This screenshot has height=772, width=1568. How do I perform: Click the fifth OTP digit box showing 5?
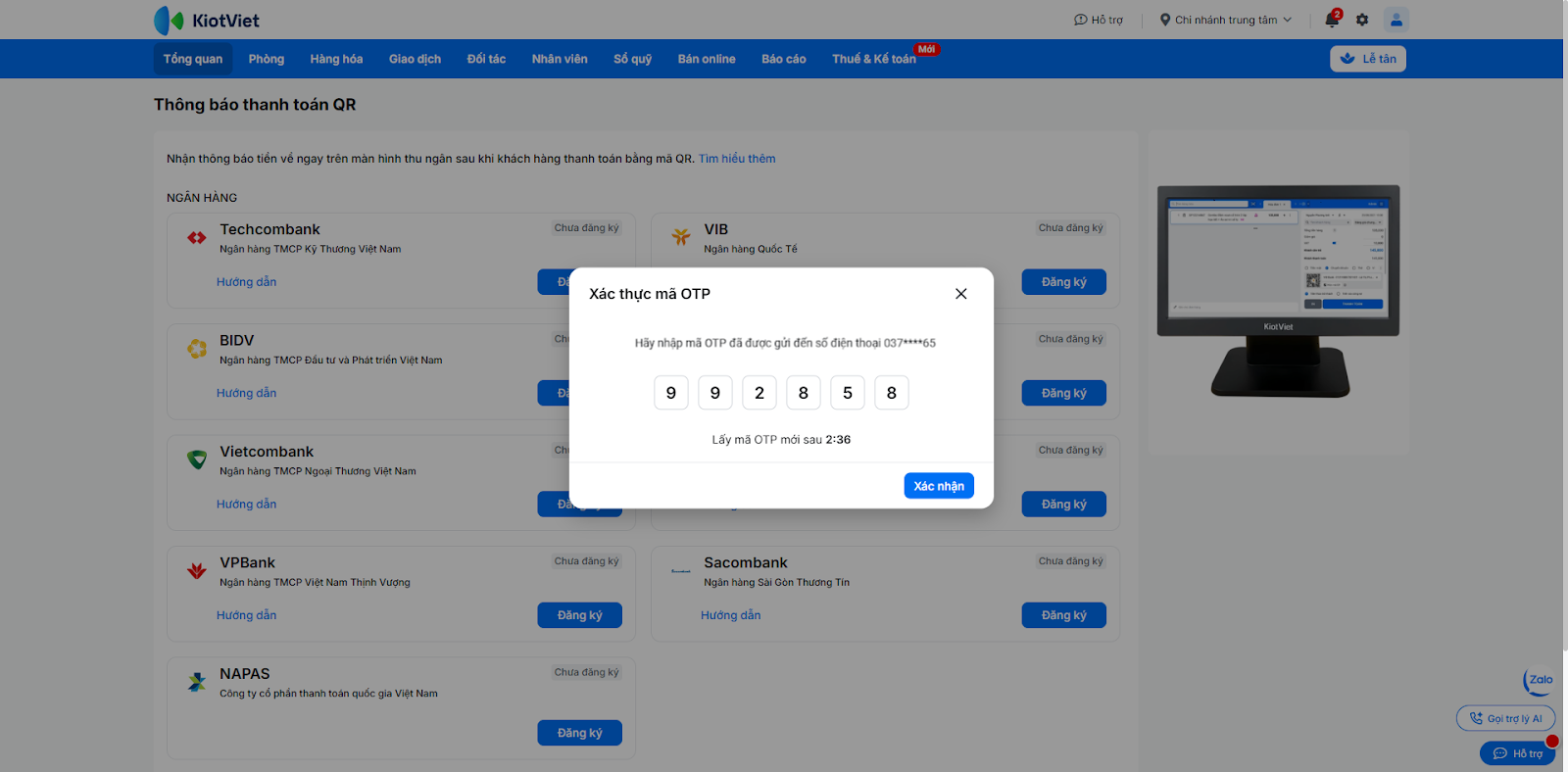pyautogui.click(x=848, y=393)
